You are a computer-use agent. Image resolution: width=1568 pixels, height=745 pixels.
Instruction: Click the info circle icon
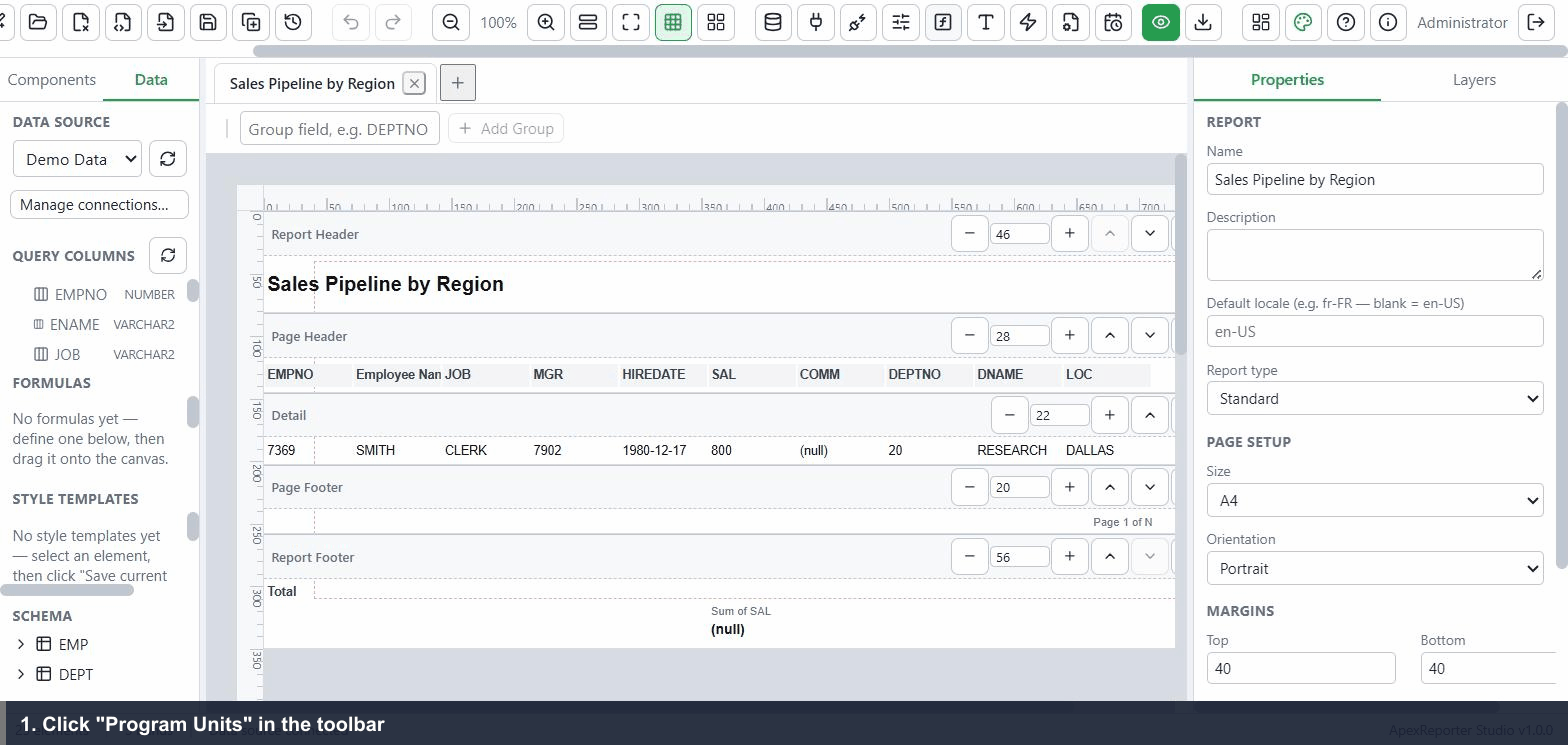pos(1388,22)
